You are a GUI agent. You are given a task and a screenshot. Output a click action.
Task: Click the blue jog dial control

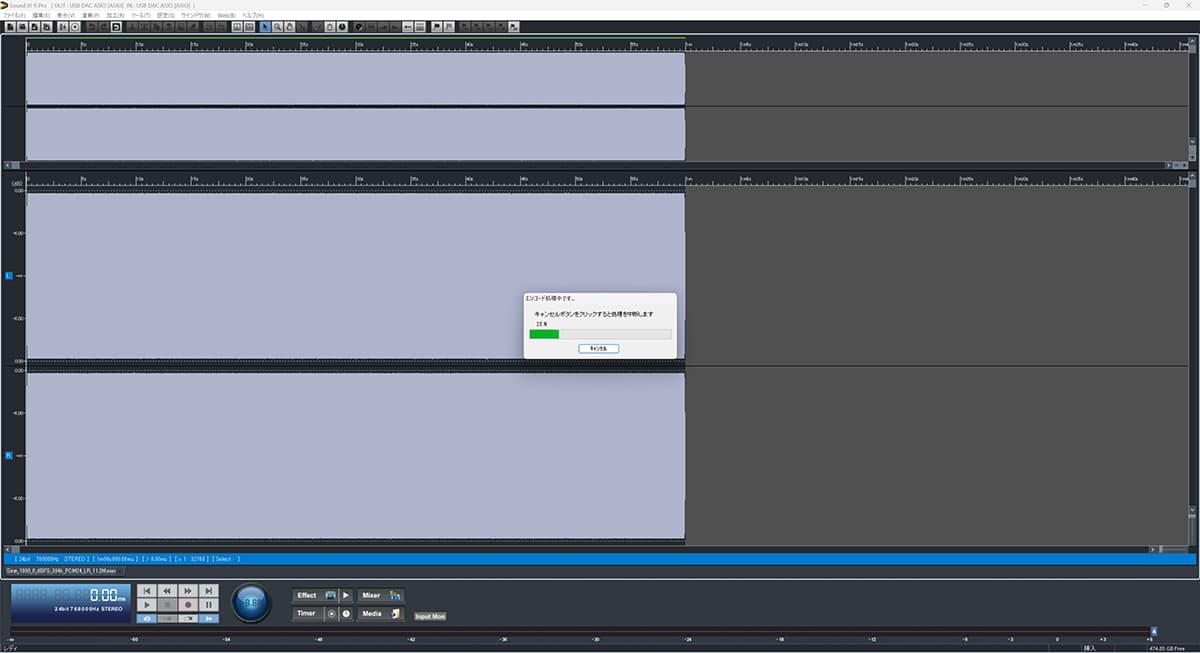click(x=250, y=604)
